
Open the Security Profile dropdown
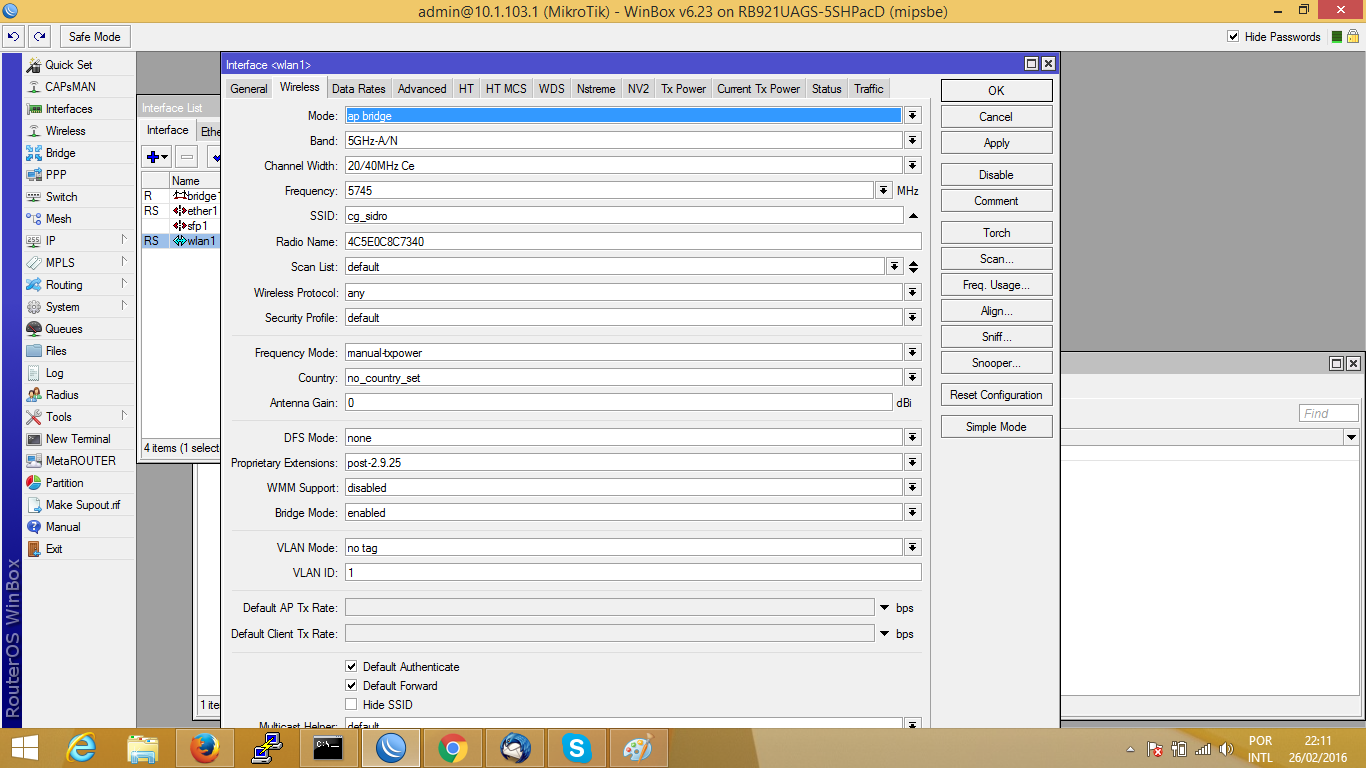pos(912,318)
